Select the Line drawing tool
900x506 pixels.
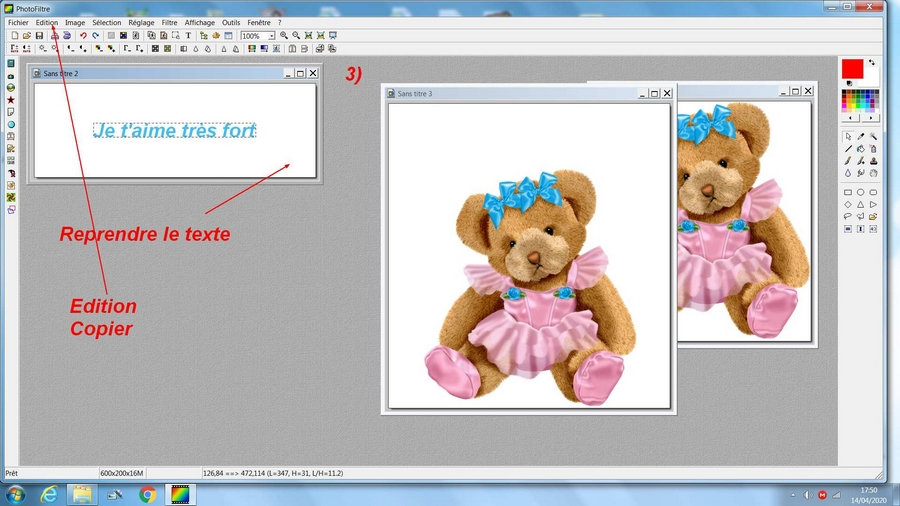tap(848, 148)
